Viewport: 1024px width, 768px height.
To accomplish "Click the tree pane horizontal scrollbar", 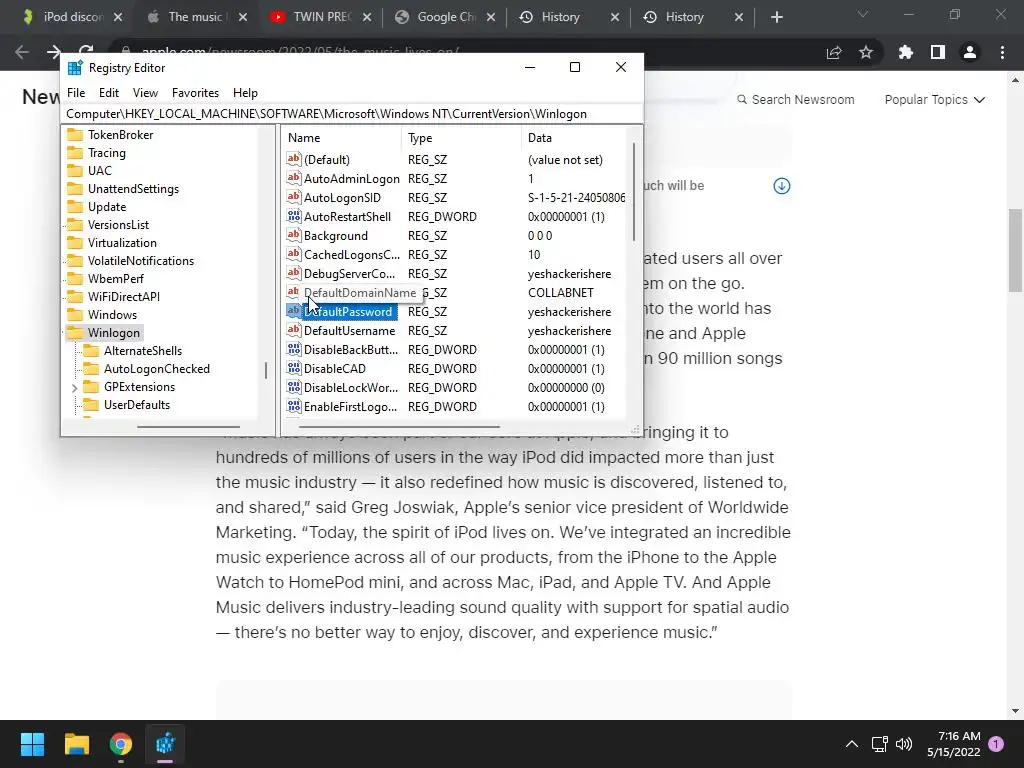I will point(188,427).
